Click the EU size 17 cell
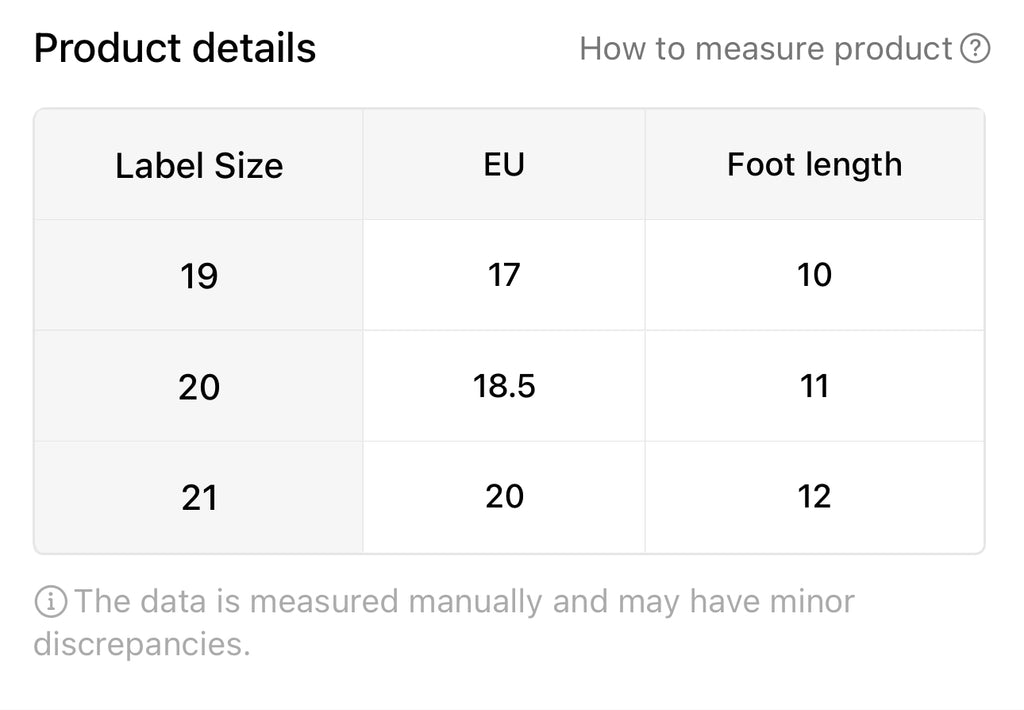Viewport: 1024px width, 710px height. click(504, 275)
